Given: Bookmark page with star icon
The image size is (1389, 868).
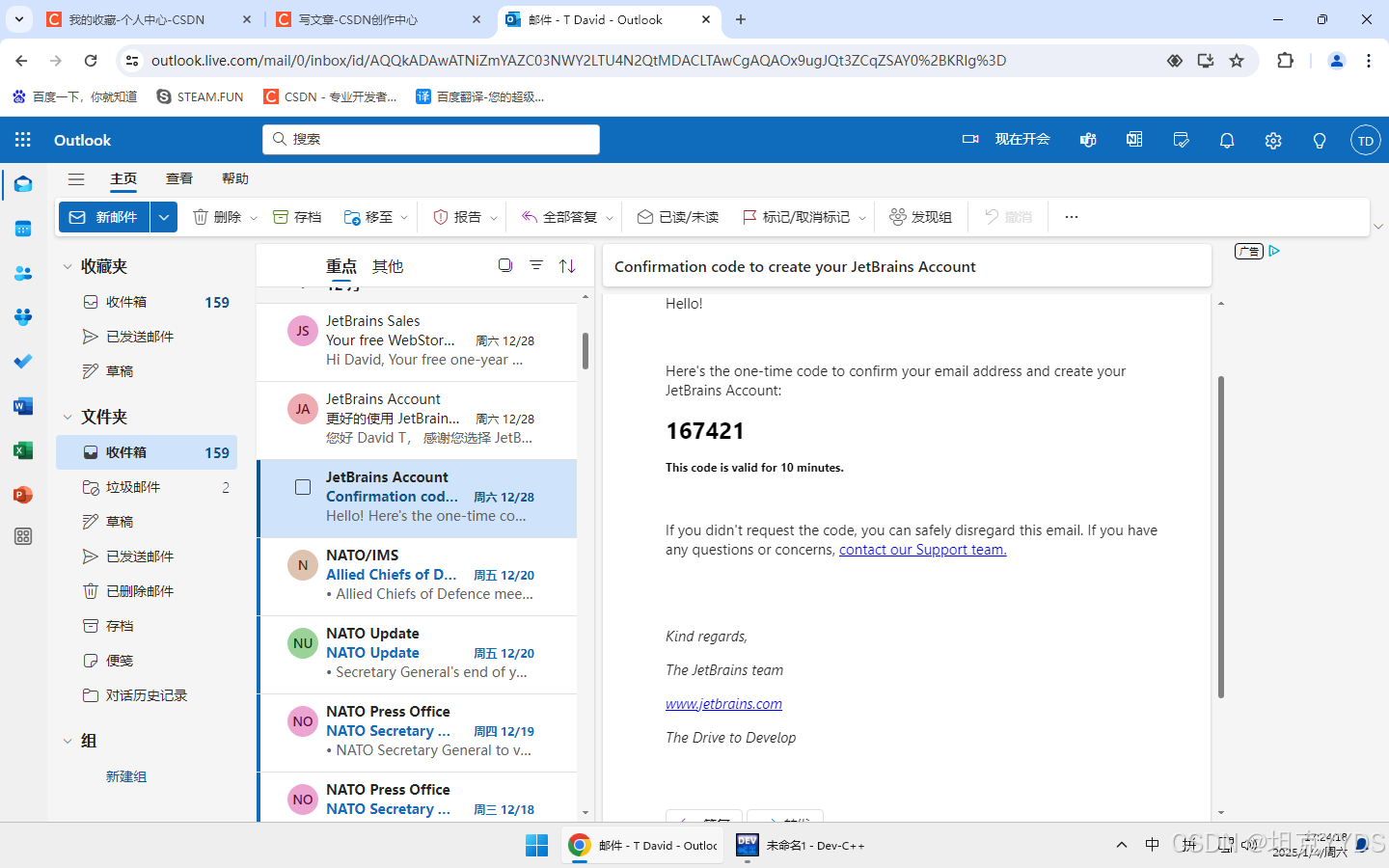Looking at the screenshot, I should tap(1237, 61).
